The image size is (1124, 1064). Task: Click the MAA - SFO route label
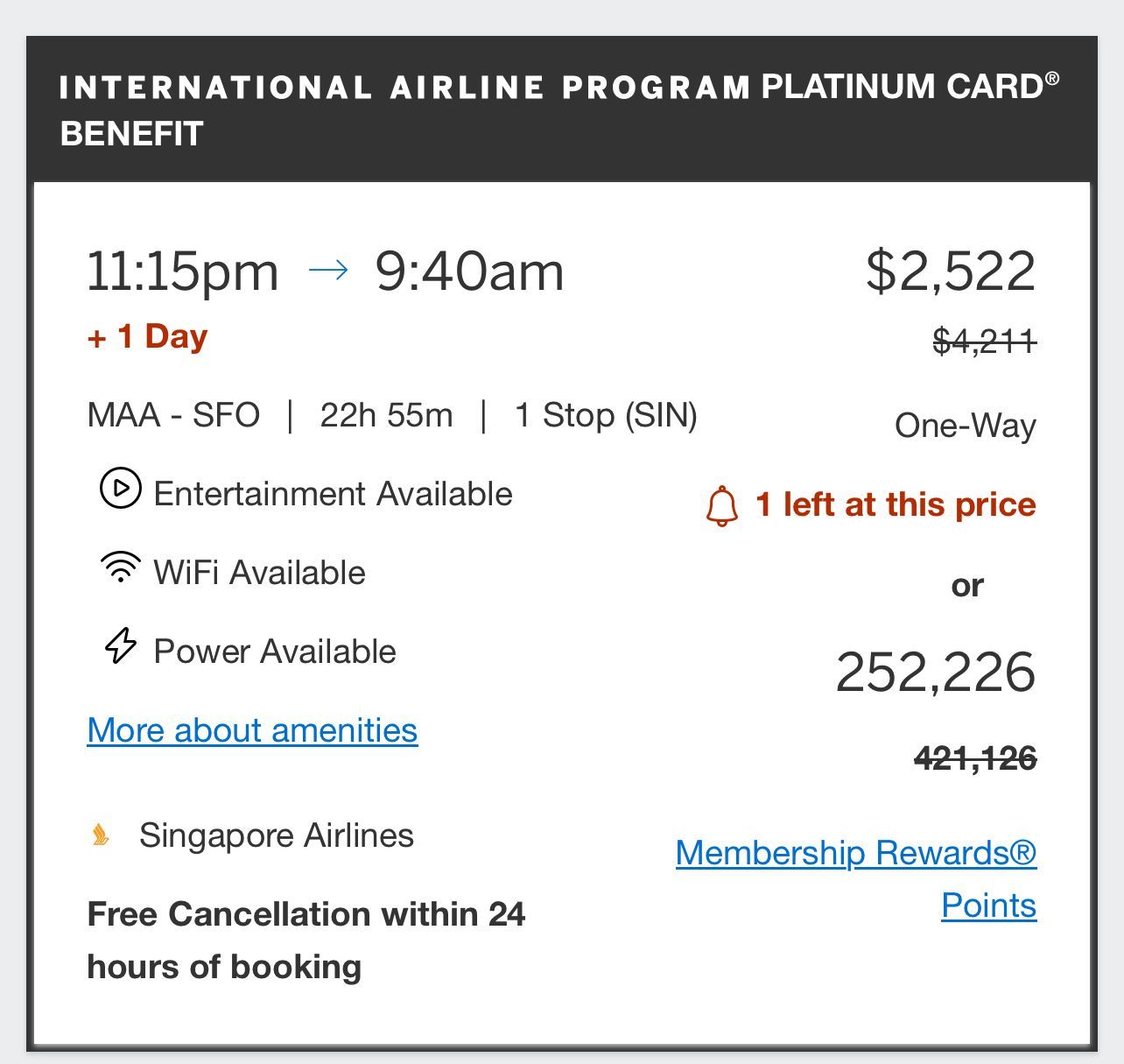pyautogui.click(x=174, y=415)
